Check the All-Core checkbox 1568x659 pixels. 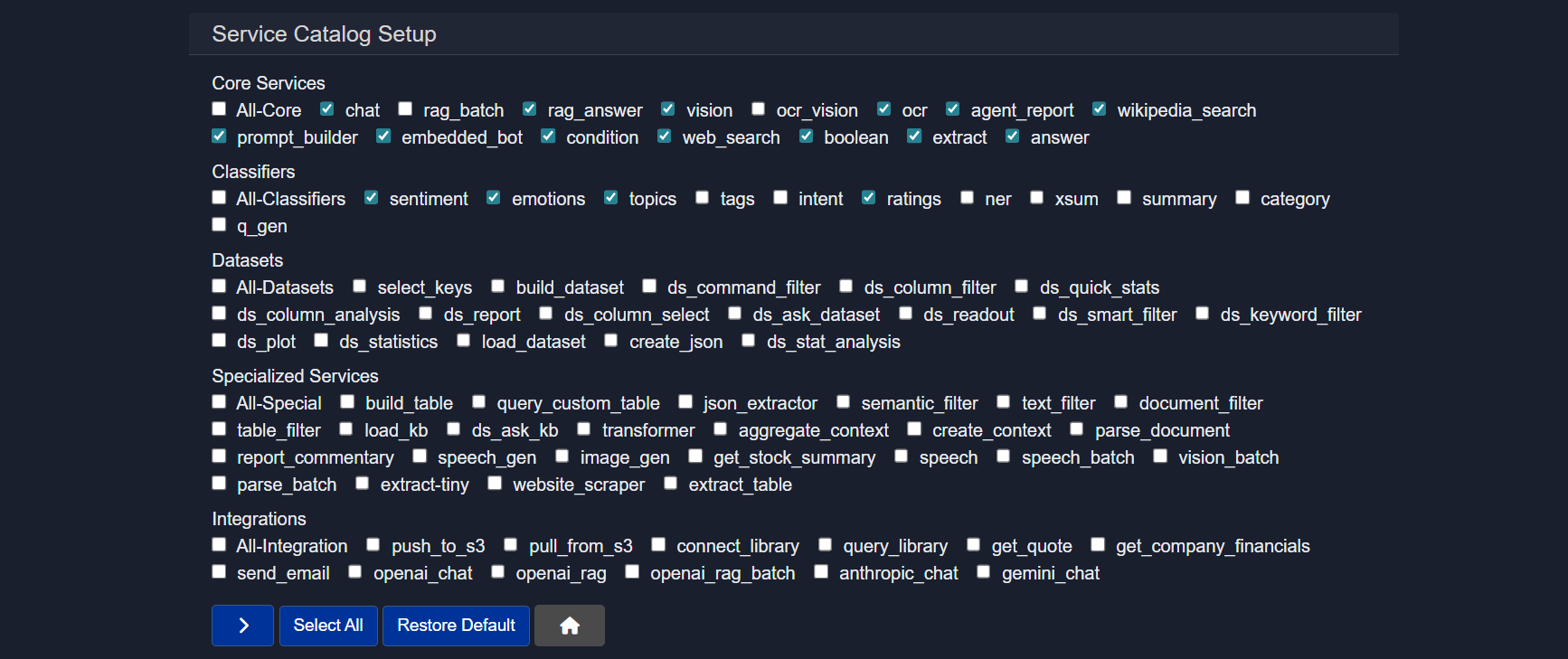tap(219, 109)
